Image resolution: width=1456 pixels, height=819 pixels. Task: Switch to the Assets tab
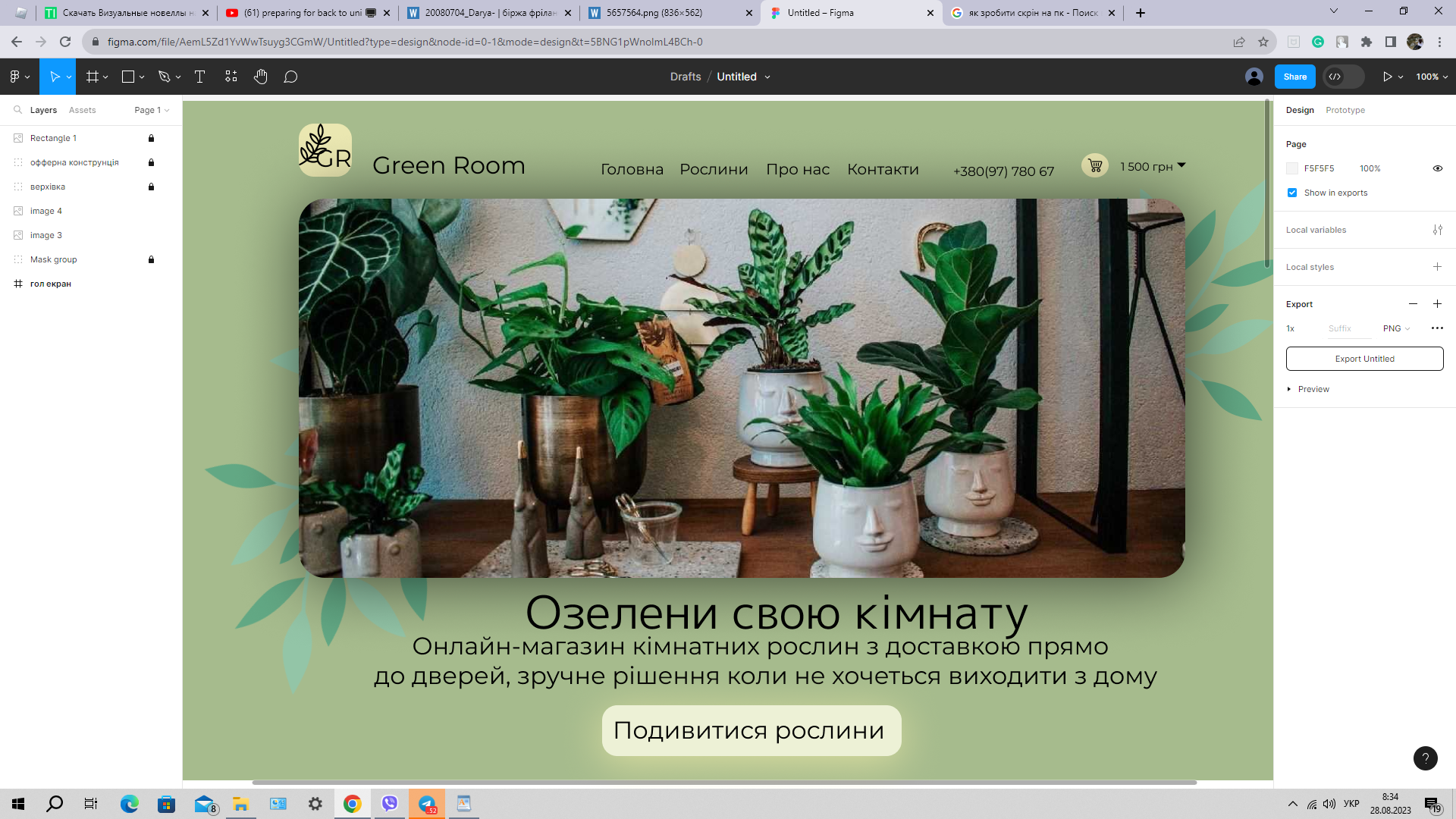click(x=82, y=110)
